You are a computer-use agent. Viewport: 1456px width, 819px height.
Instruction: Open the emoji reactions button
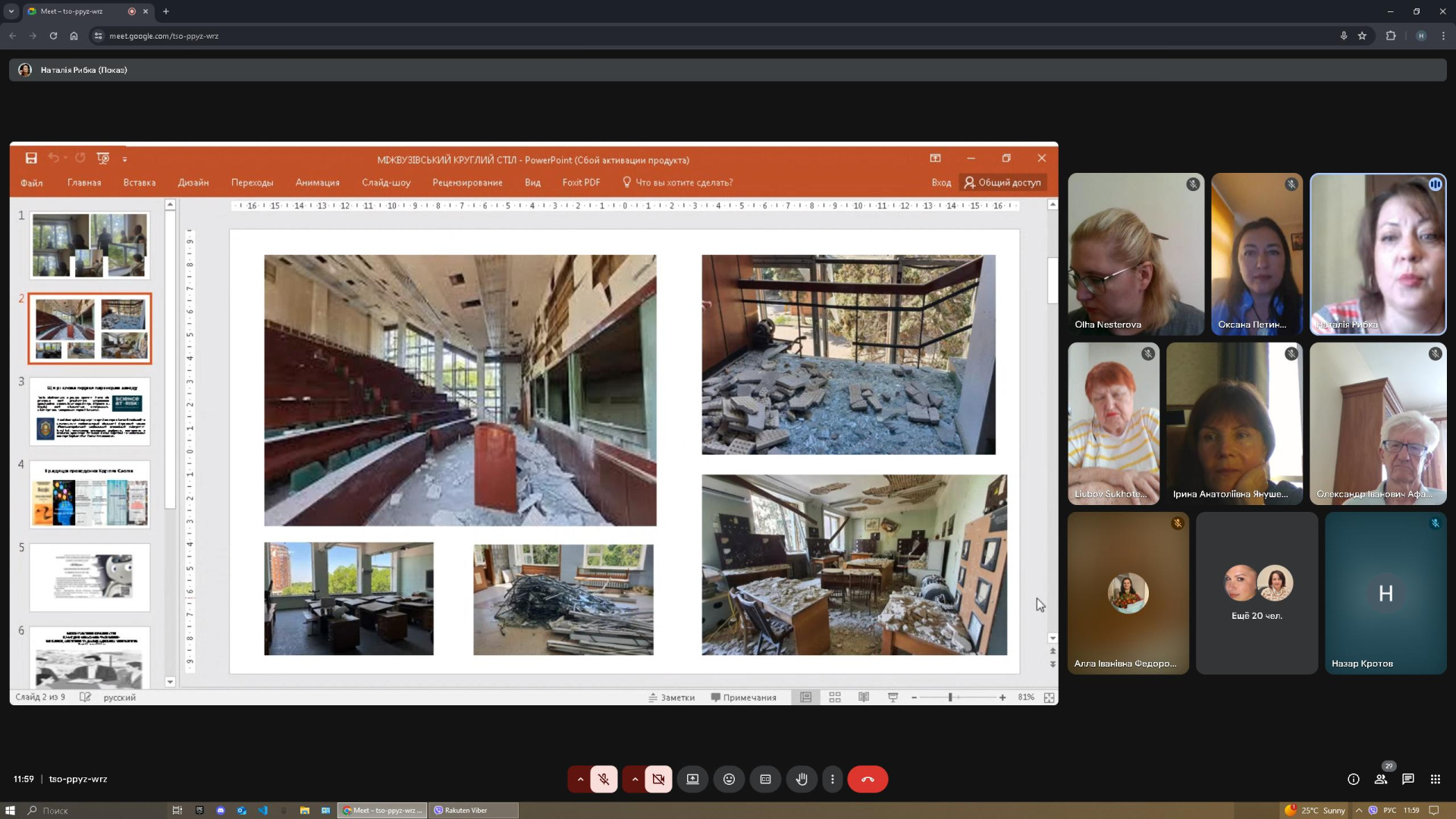click(729, 779)
